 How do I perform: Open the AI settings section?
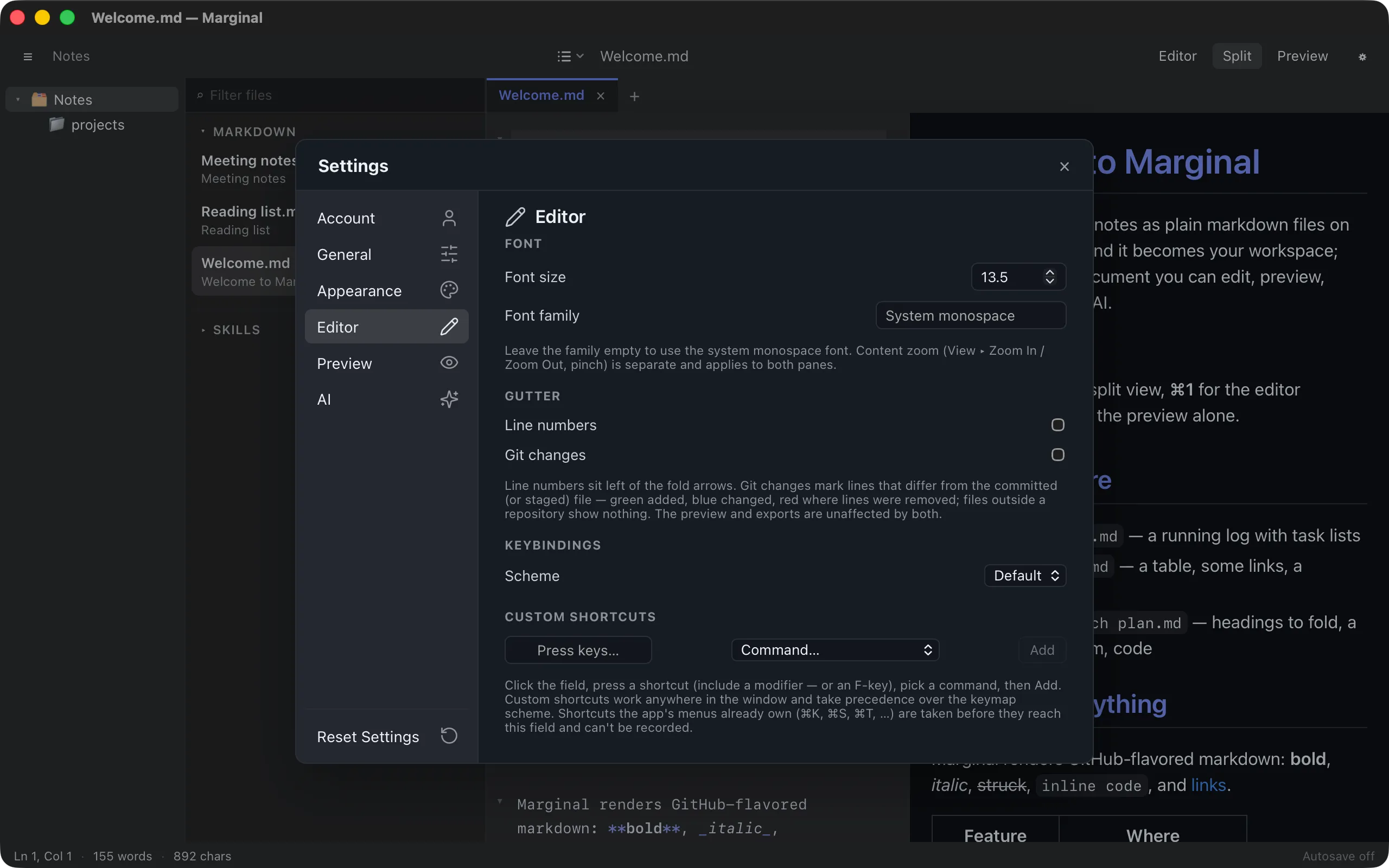pos(386,399)
